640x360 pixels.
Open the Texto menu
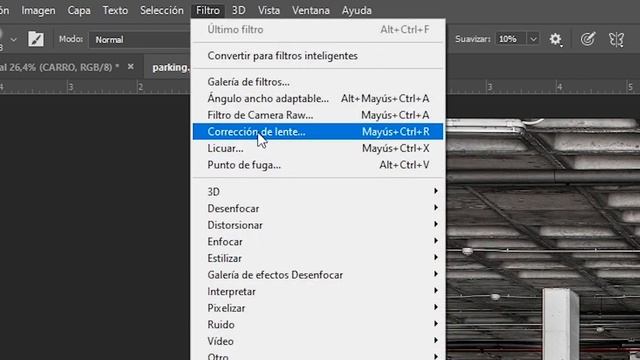[x=115, y=11]
